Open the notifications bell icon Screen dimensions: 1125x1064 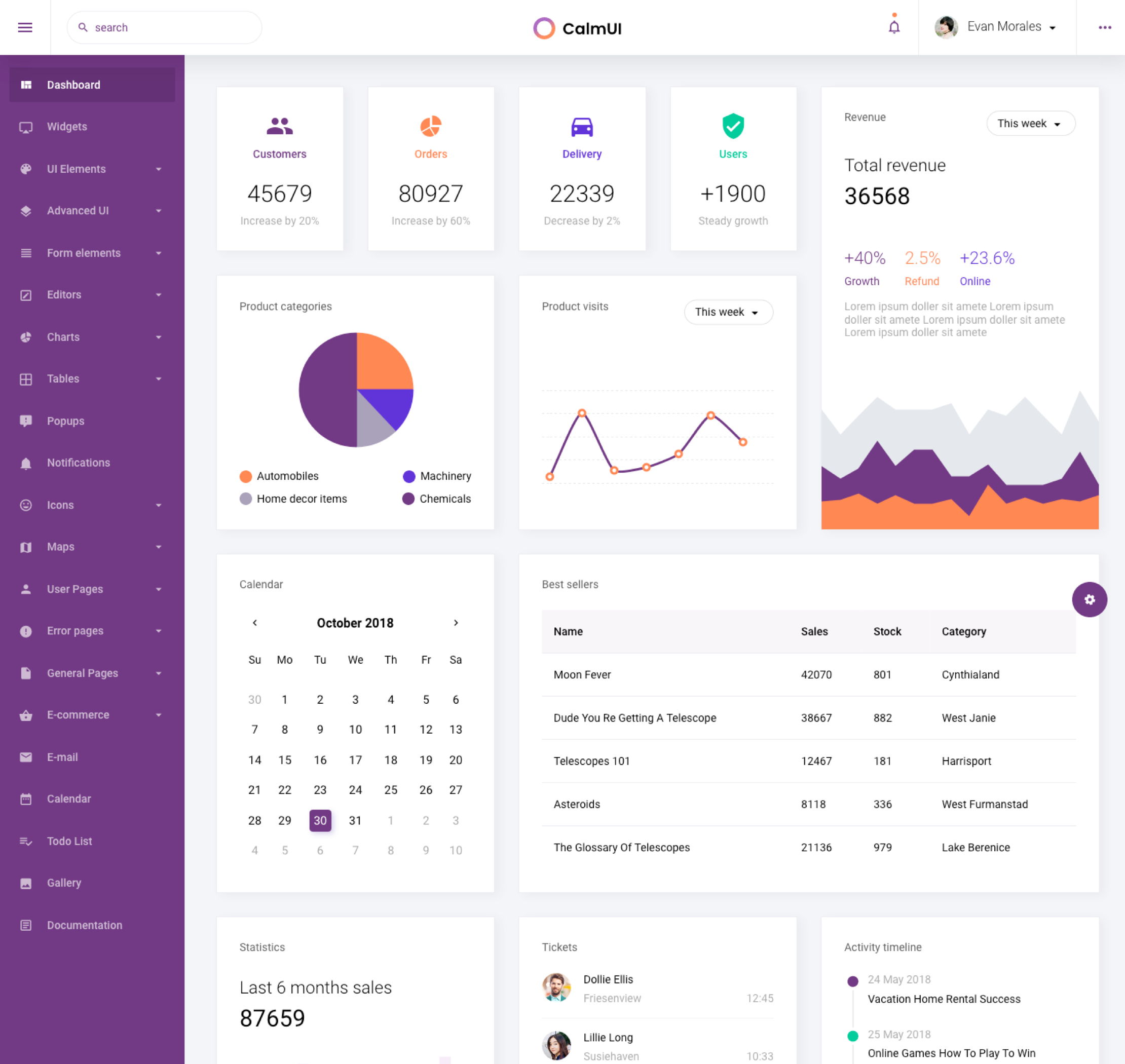point(893,27)
